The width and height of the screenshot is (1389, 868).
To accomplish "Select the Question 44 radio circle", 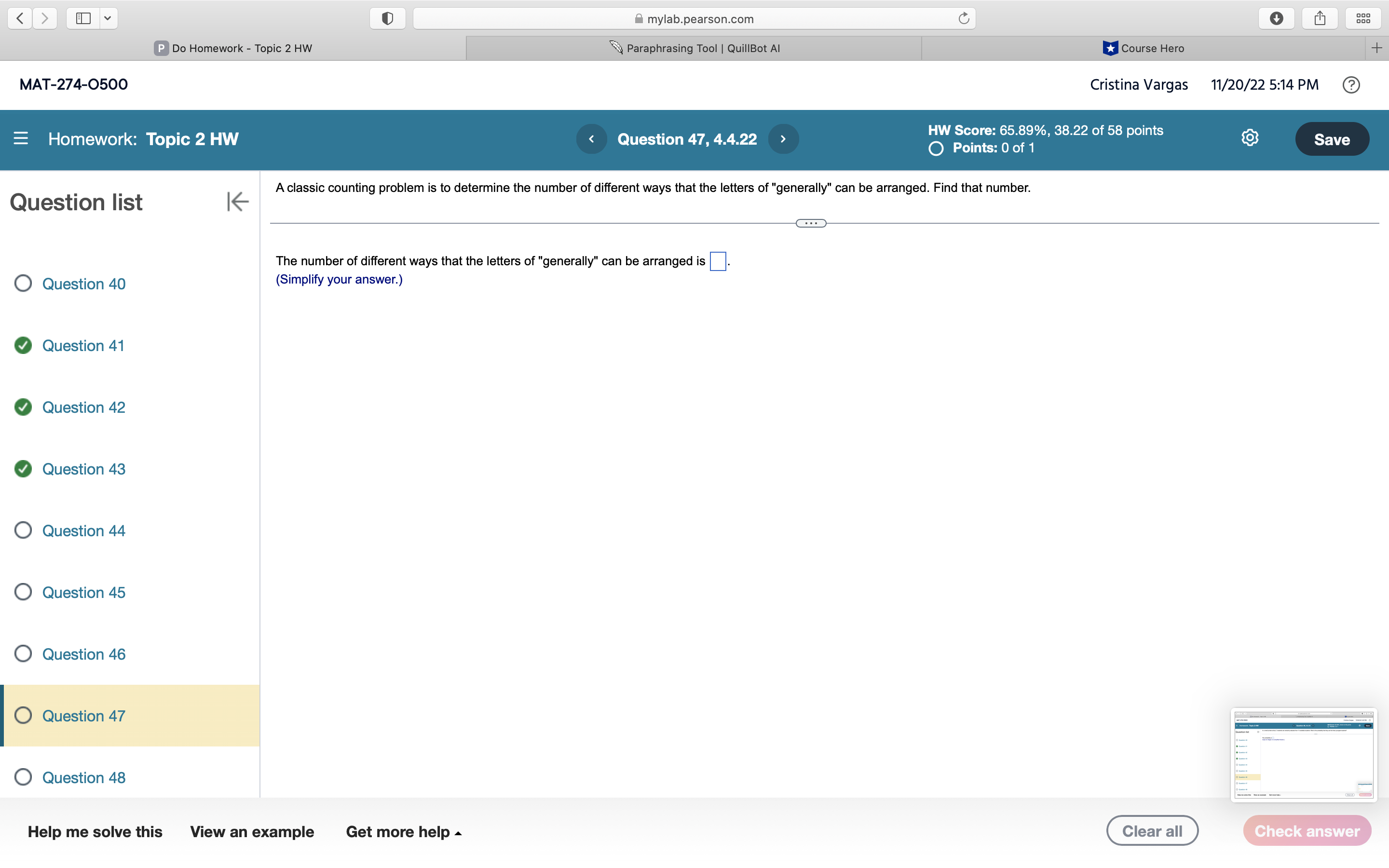I will pyautogui.click(x=24, y=530).
